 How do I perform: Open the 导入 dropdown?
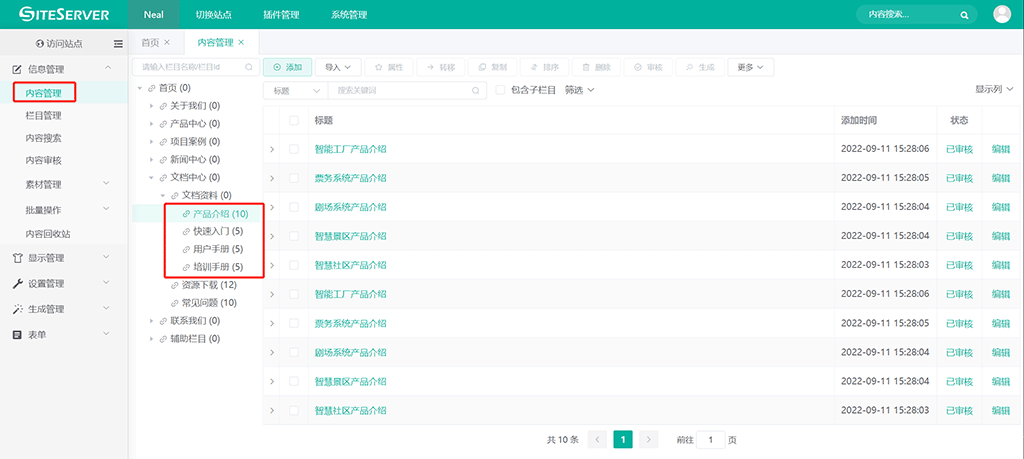(339, 67)
